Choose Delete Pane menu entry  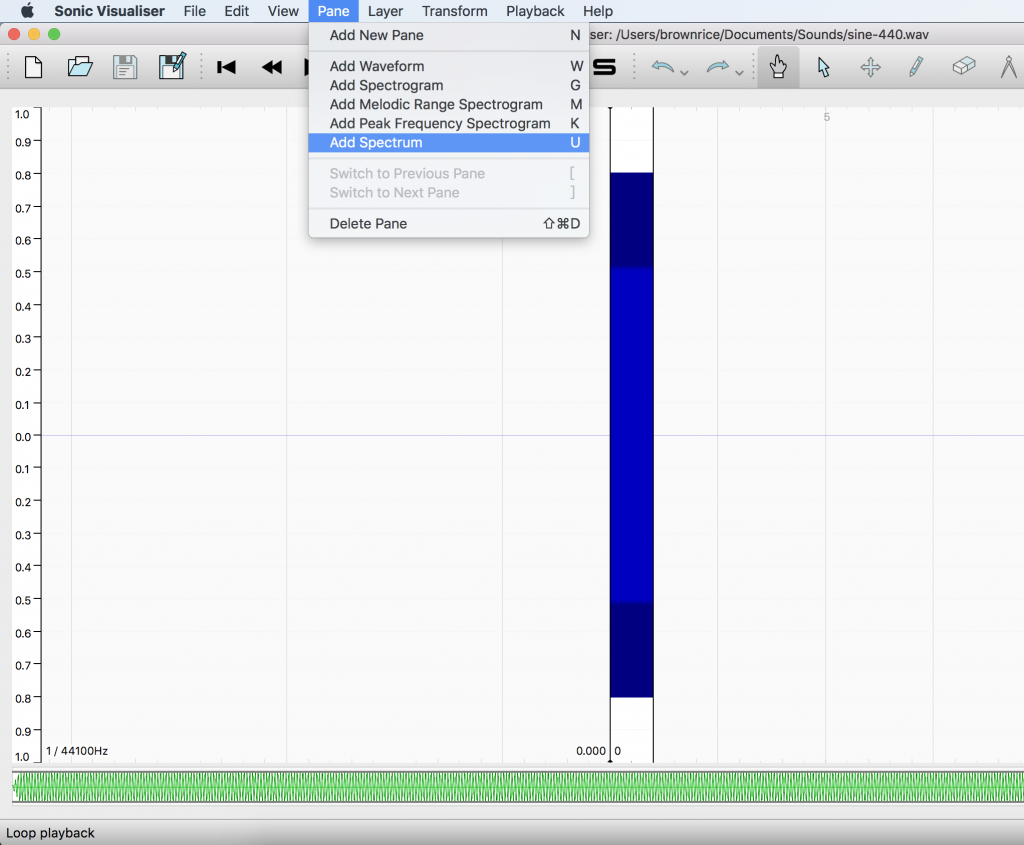[x=449, y=223]
